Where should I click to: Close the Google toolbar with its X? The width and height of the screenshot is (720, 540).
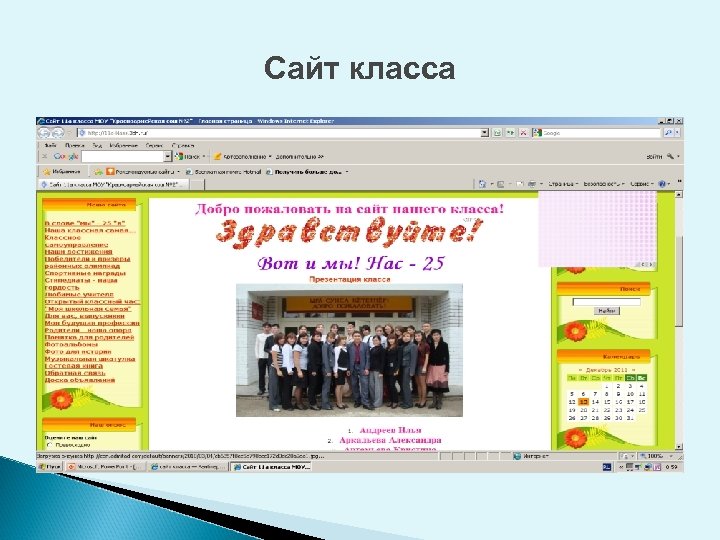tap(45, 157)
